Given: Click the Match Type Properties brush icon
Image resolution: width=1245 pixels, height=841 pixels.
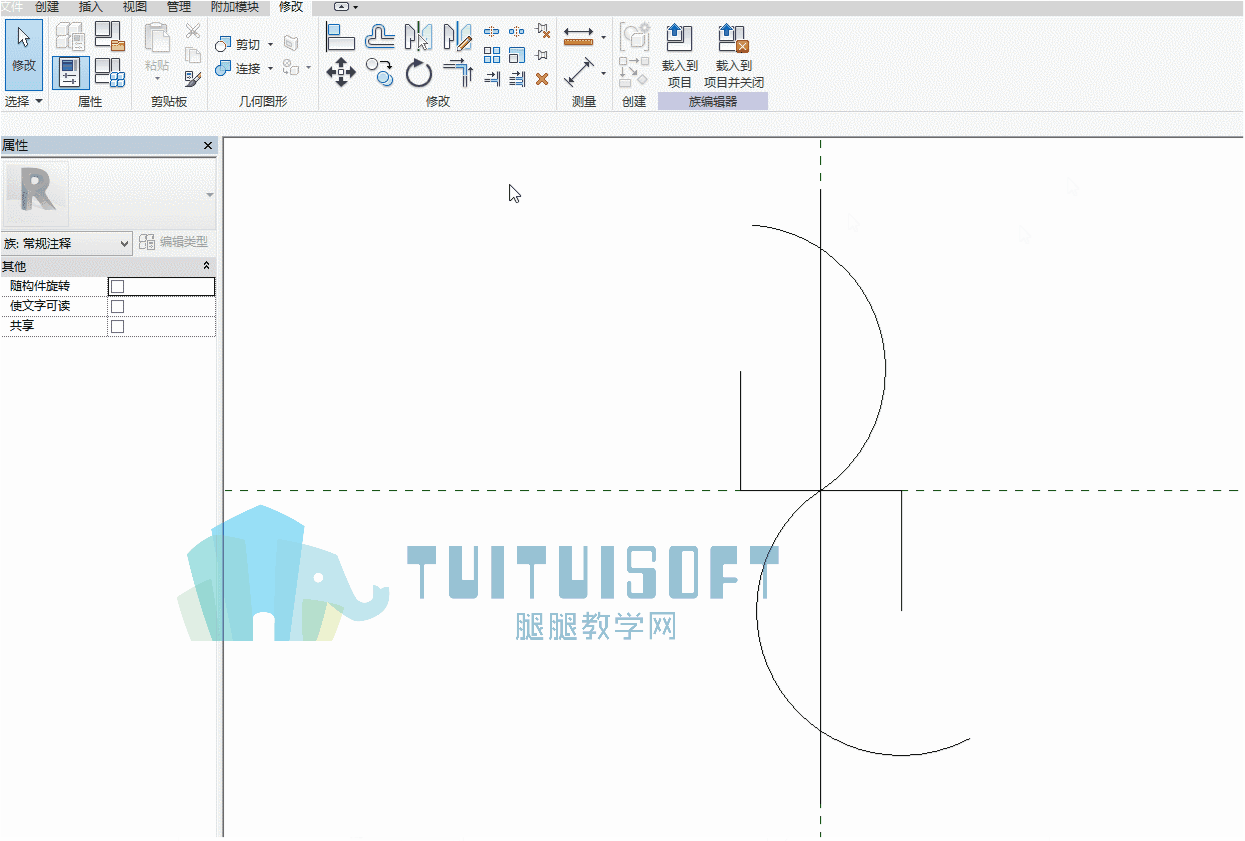Looking at the screenshot, I should 193,78.
